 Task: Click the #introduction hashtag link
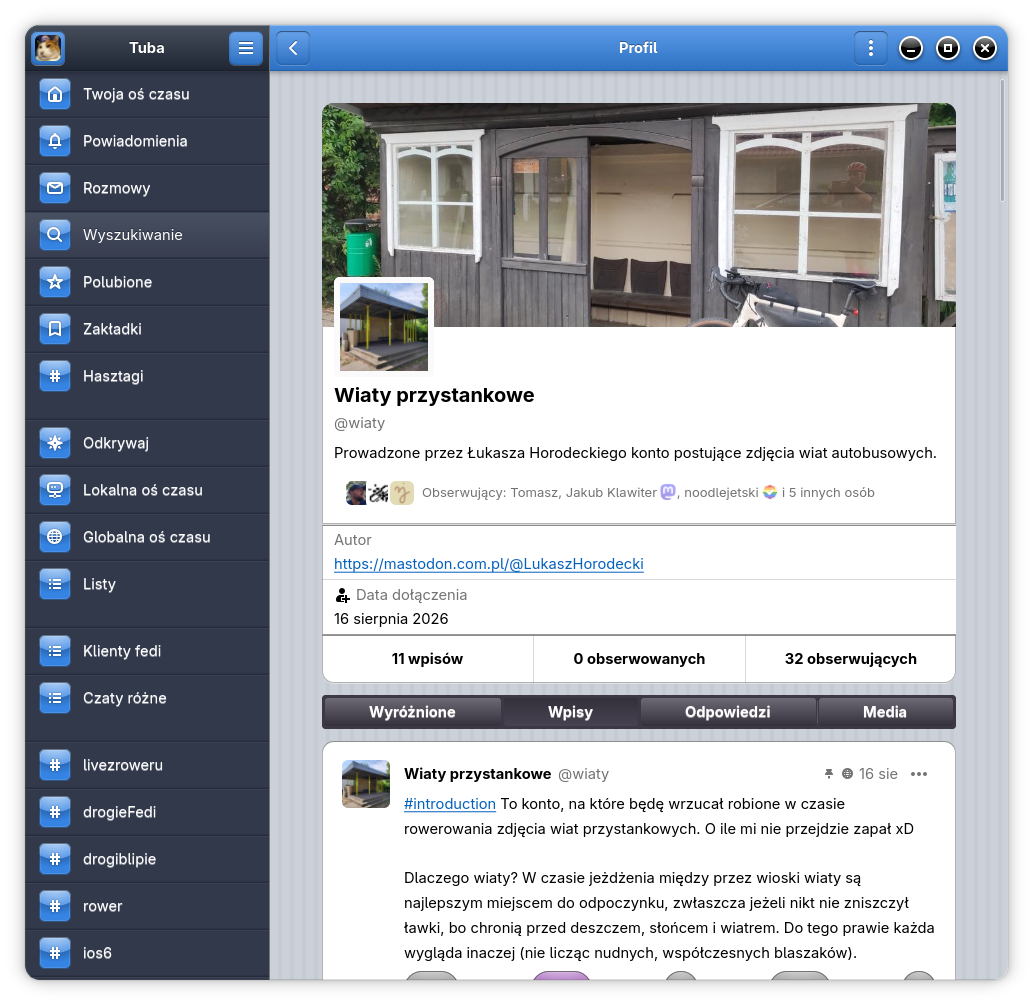click(450, 804)
